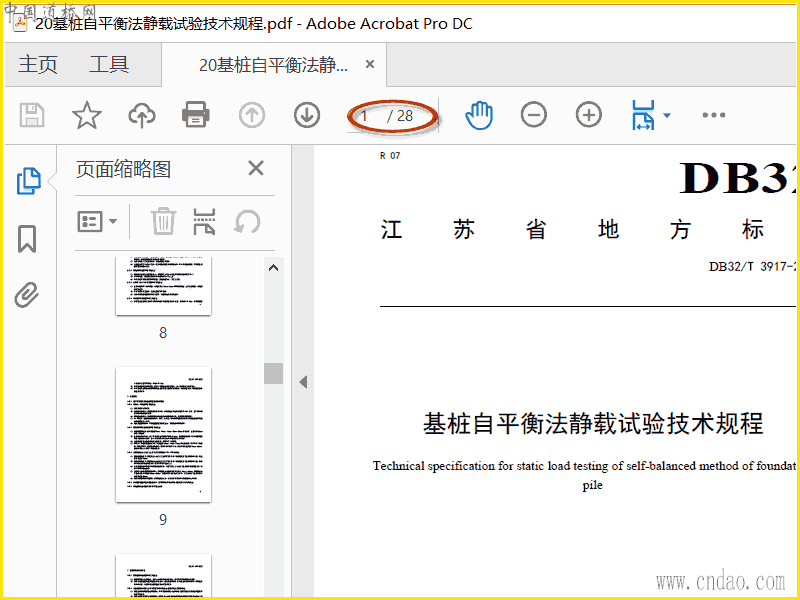Go to previous page with the up arrow
The width and height of the screenshot is (800, 600).
point(252,115)
